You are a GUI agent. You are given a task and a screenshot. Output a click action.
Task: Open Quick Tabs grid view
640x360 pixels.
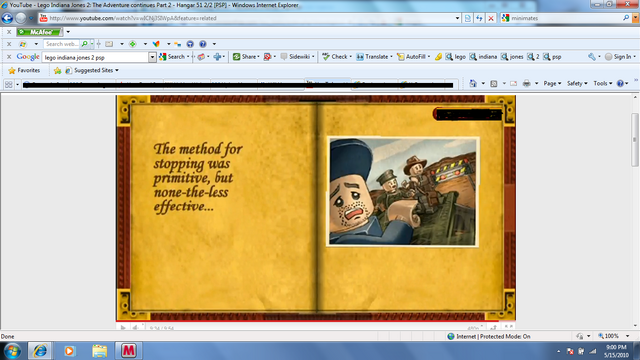[8, 84]
